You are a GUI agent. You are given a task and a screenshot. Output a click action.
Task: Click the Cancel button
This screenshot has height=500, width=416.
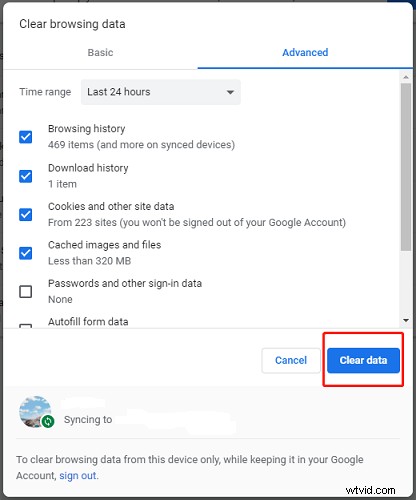(291, 360)
